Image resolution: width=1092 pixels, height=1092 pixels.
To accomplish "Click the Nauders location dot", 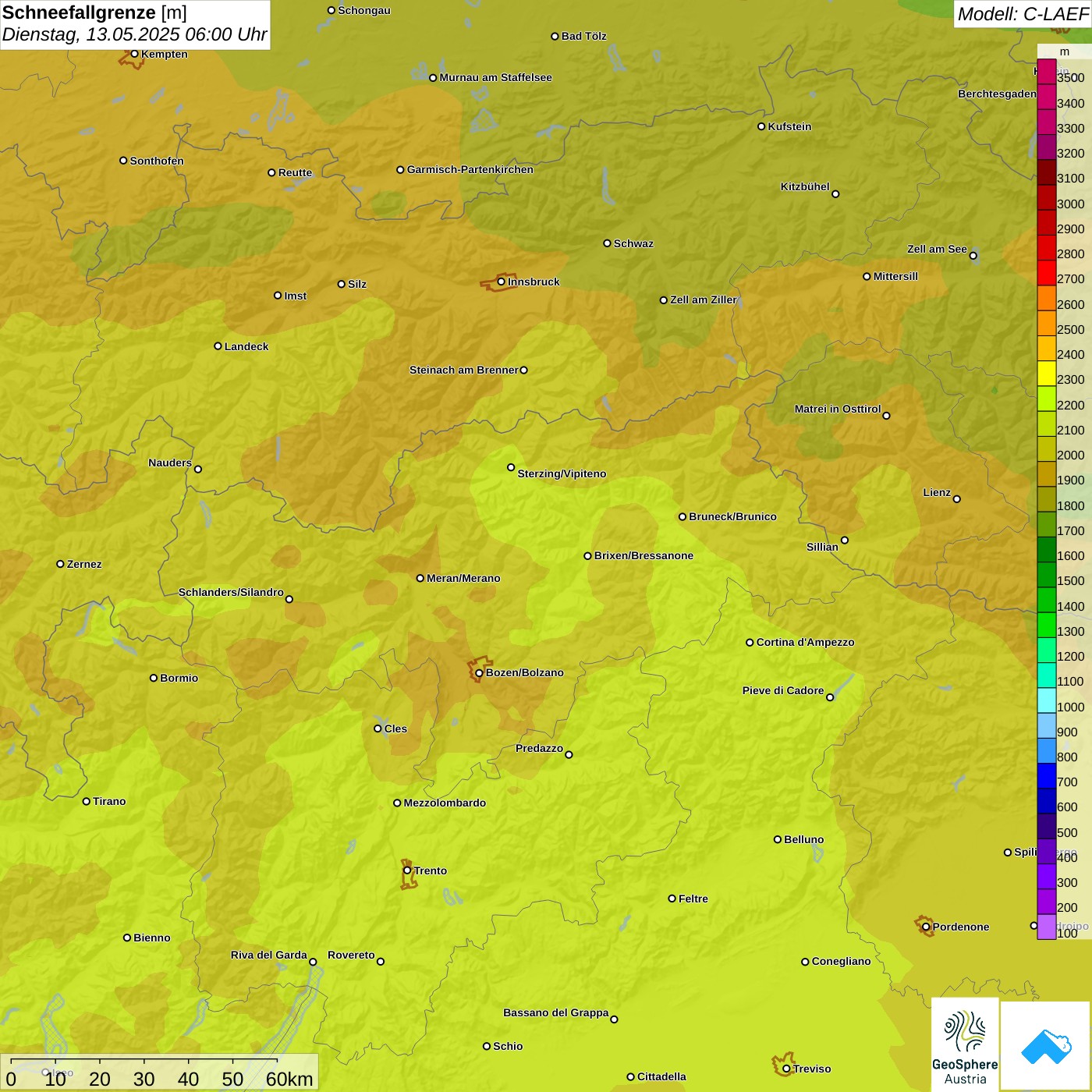I will 198,469.
